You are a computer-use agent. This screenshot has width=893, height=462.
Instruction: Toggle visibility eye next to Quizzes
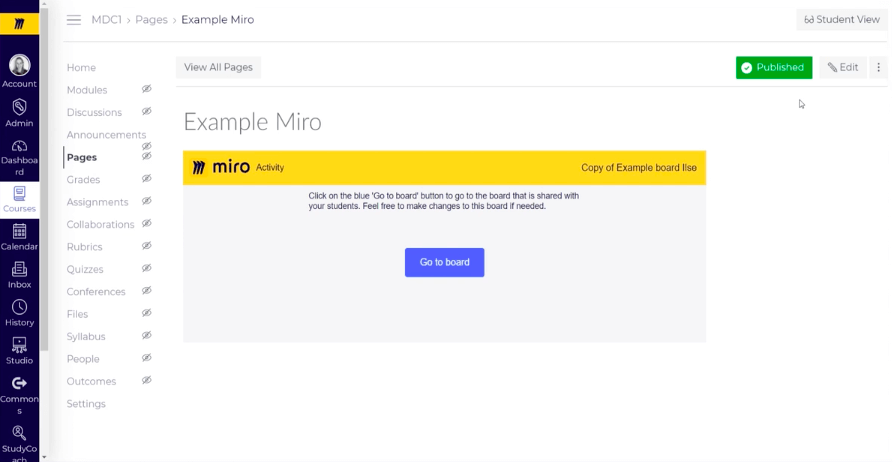[x=146, y=268]
